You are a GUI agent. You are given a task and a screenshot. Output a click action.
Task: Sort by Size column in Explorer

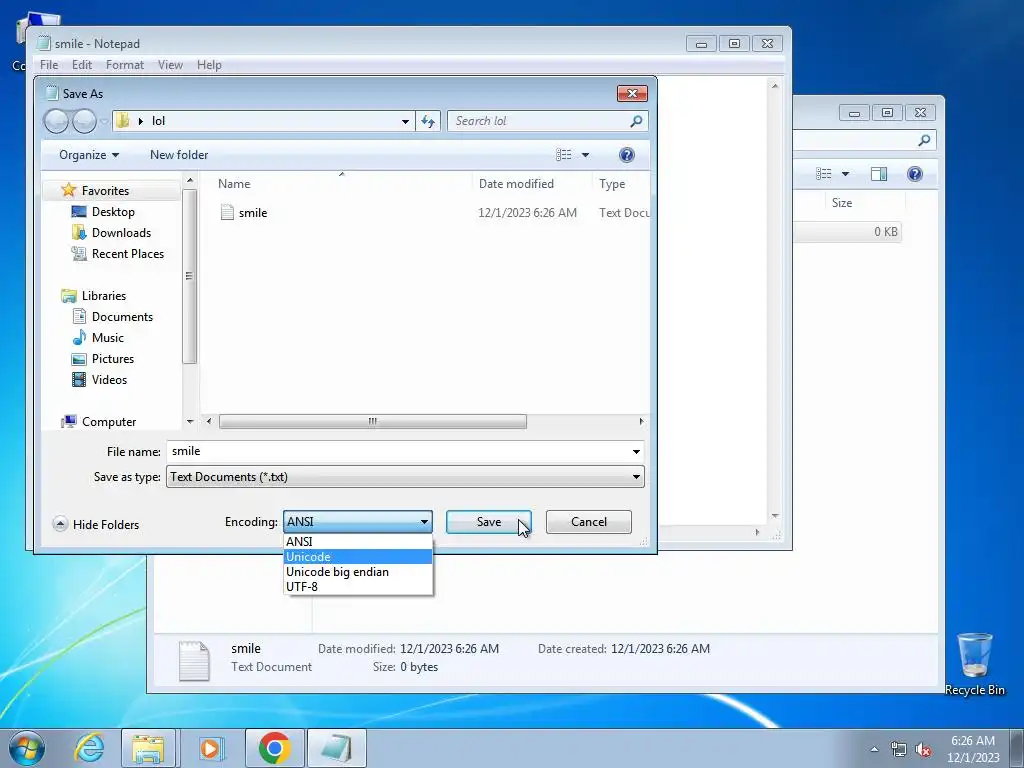[x=842, y=202]
